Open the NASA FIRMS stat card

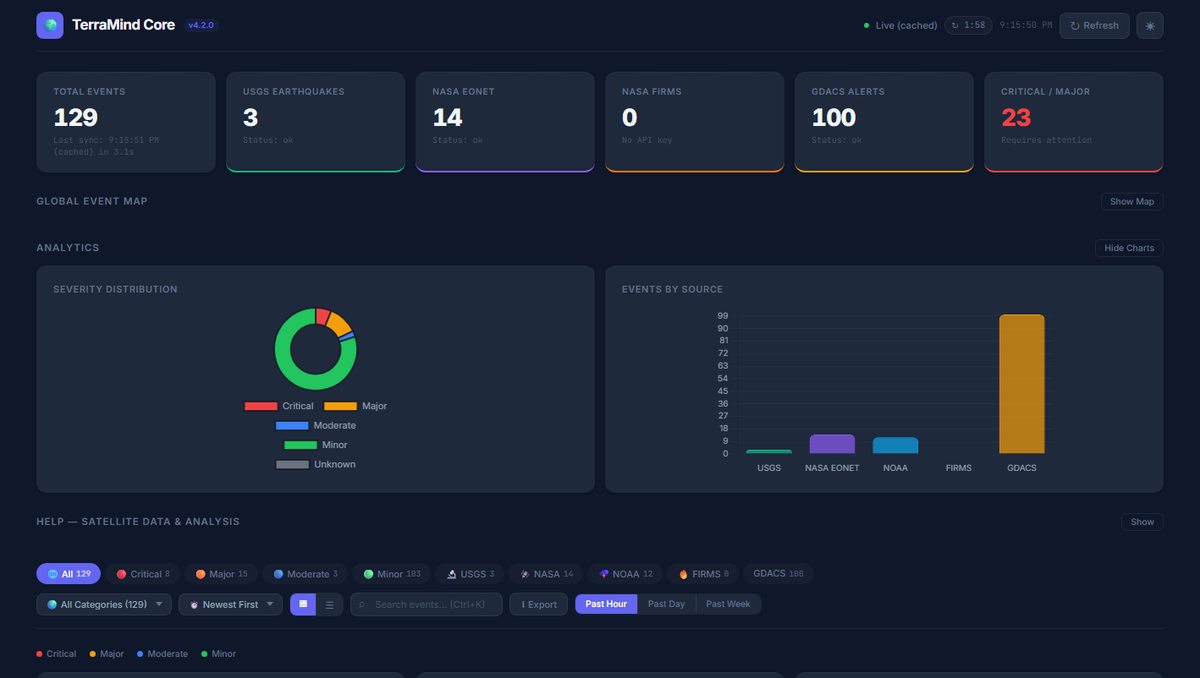tap(695, 122)
